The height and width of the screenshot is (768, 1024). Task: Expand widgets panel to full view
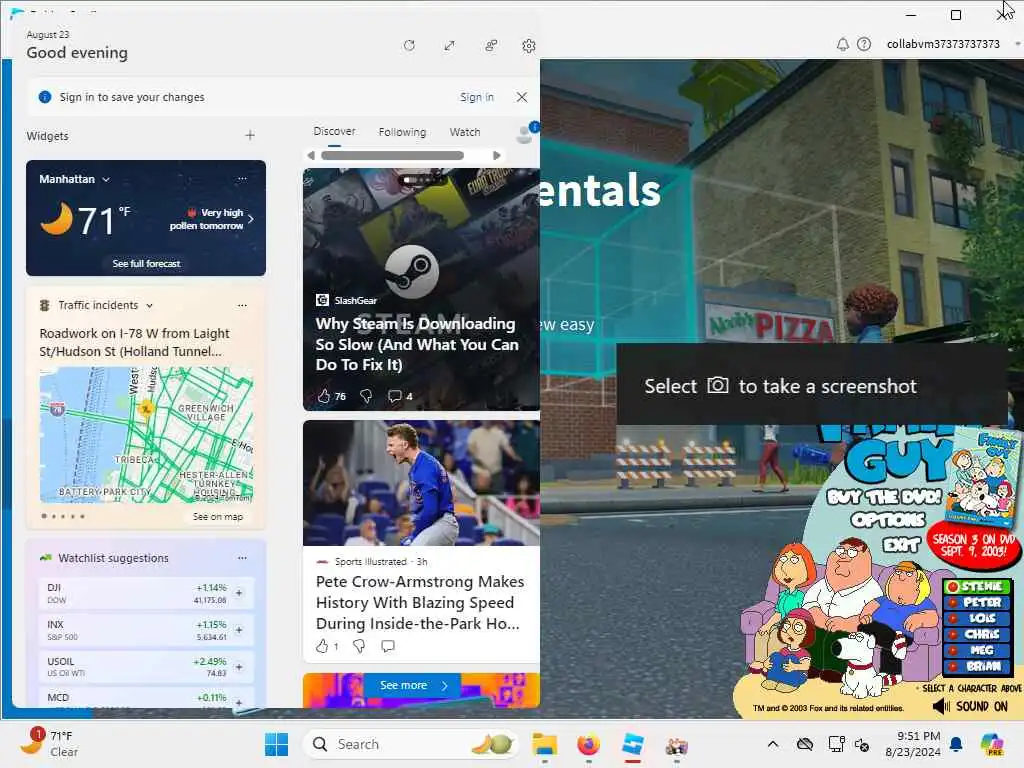point(449,46)
